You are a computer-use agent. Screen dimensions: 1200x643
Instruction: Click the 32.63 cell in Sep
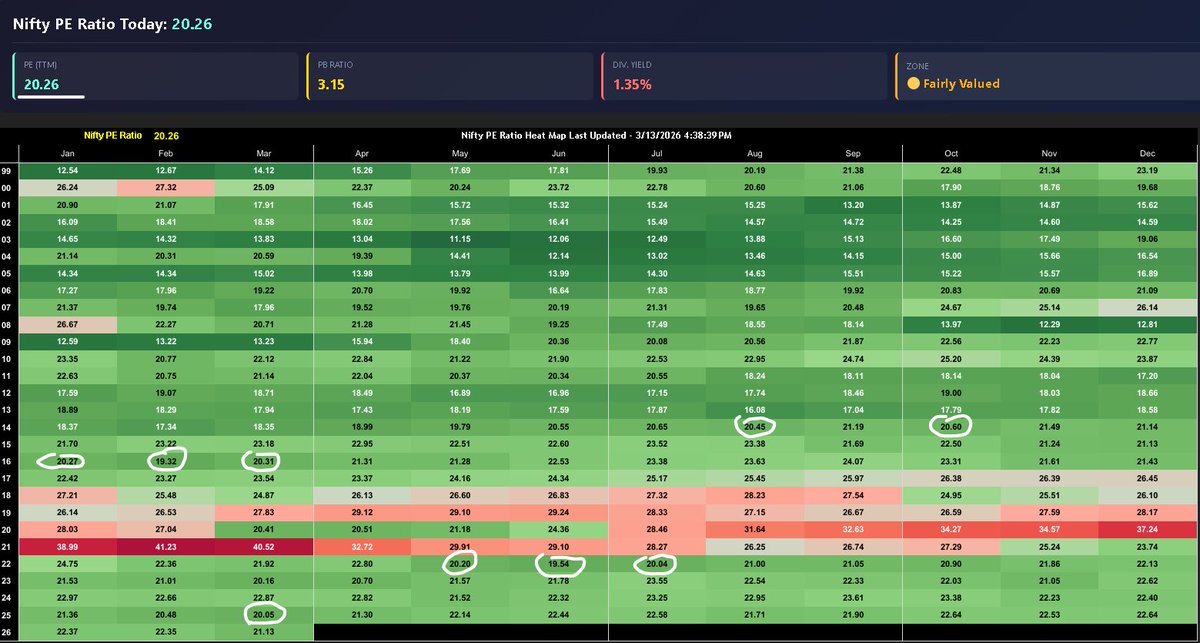click(x=853, y=530)
